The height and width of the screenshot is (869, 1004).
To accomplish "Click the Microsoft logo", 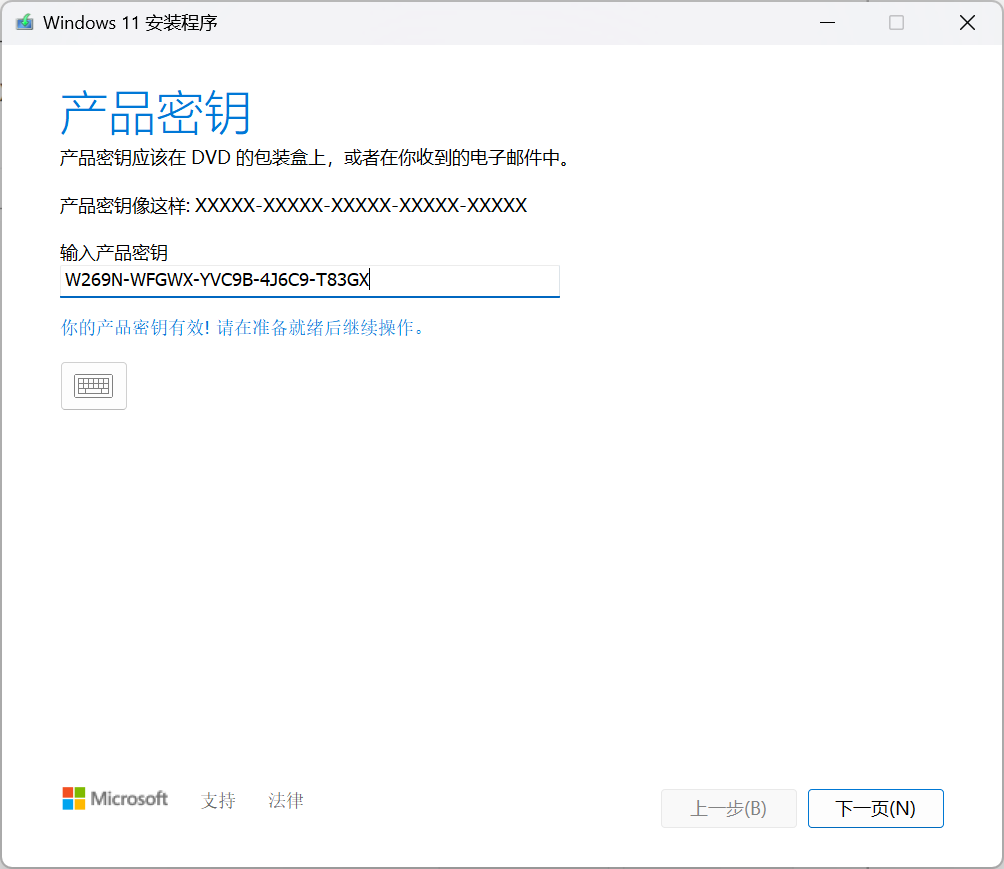I will click(x=115, y=799).
